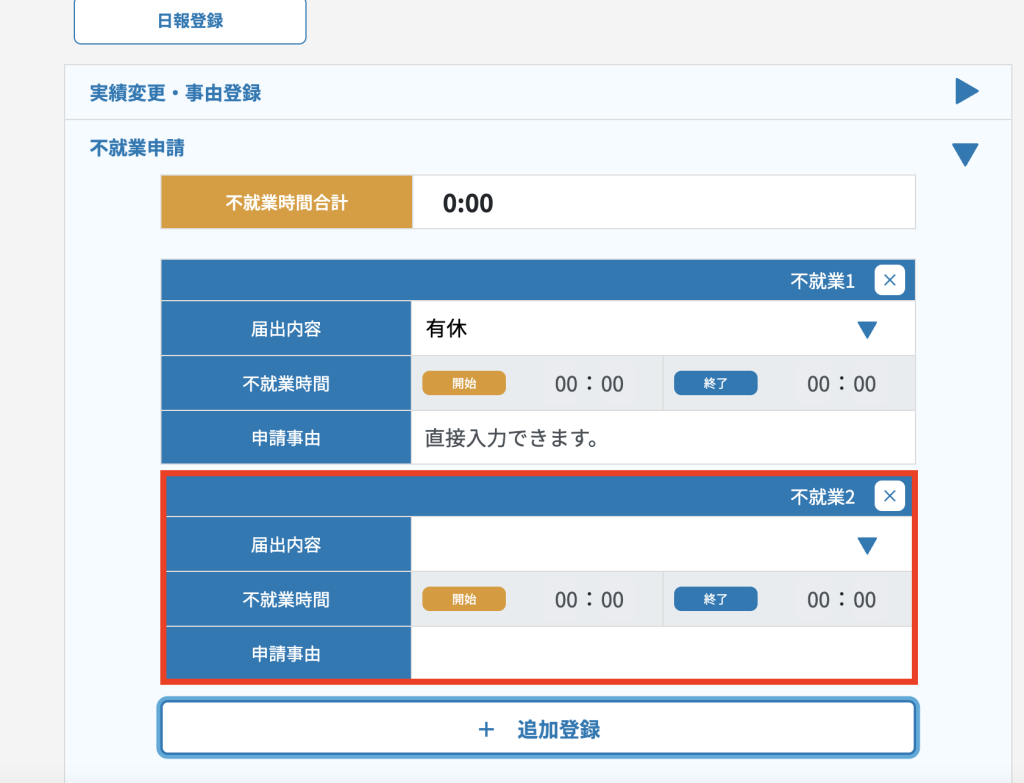Open the empty 届出内容 dropdown in 不就業2
This screenshot has height=783, width=1024.
[x=661, y=544]
